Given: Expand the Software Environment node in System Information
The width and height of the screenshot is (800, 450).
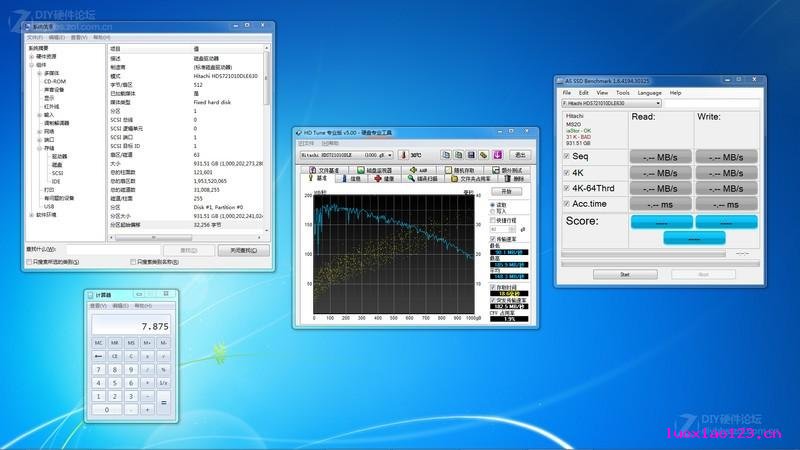Looking at the screenshot, I should click(32, 215).
